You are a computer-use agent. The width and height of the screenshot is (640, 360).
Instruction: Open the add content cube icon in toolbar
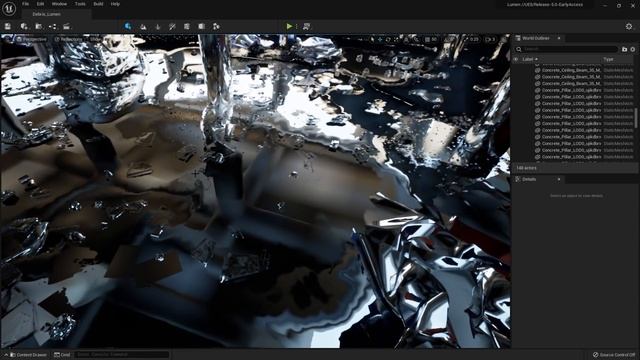tap(24, 27)
